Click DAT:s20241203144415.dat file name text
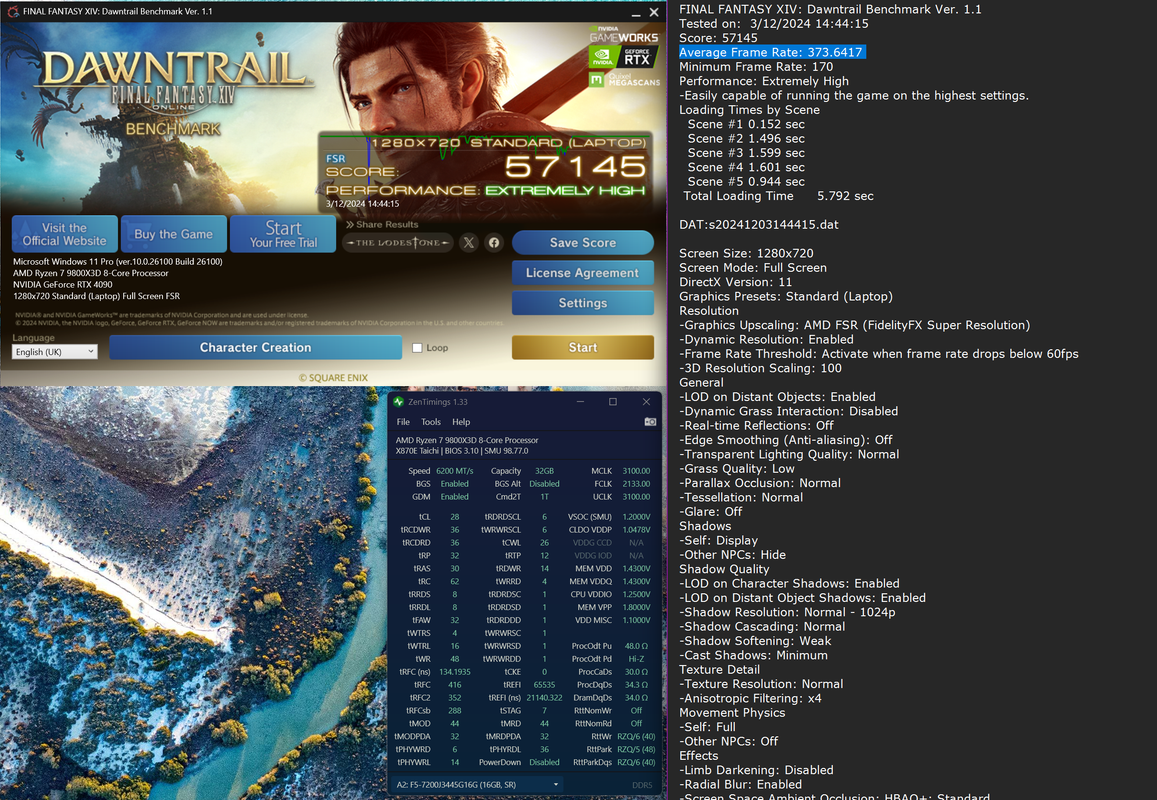1157x800 pixels. pyautogui.click(x=759, y=225)
